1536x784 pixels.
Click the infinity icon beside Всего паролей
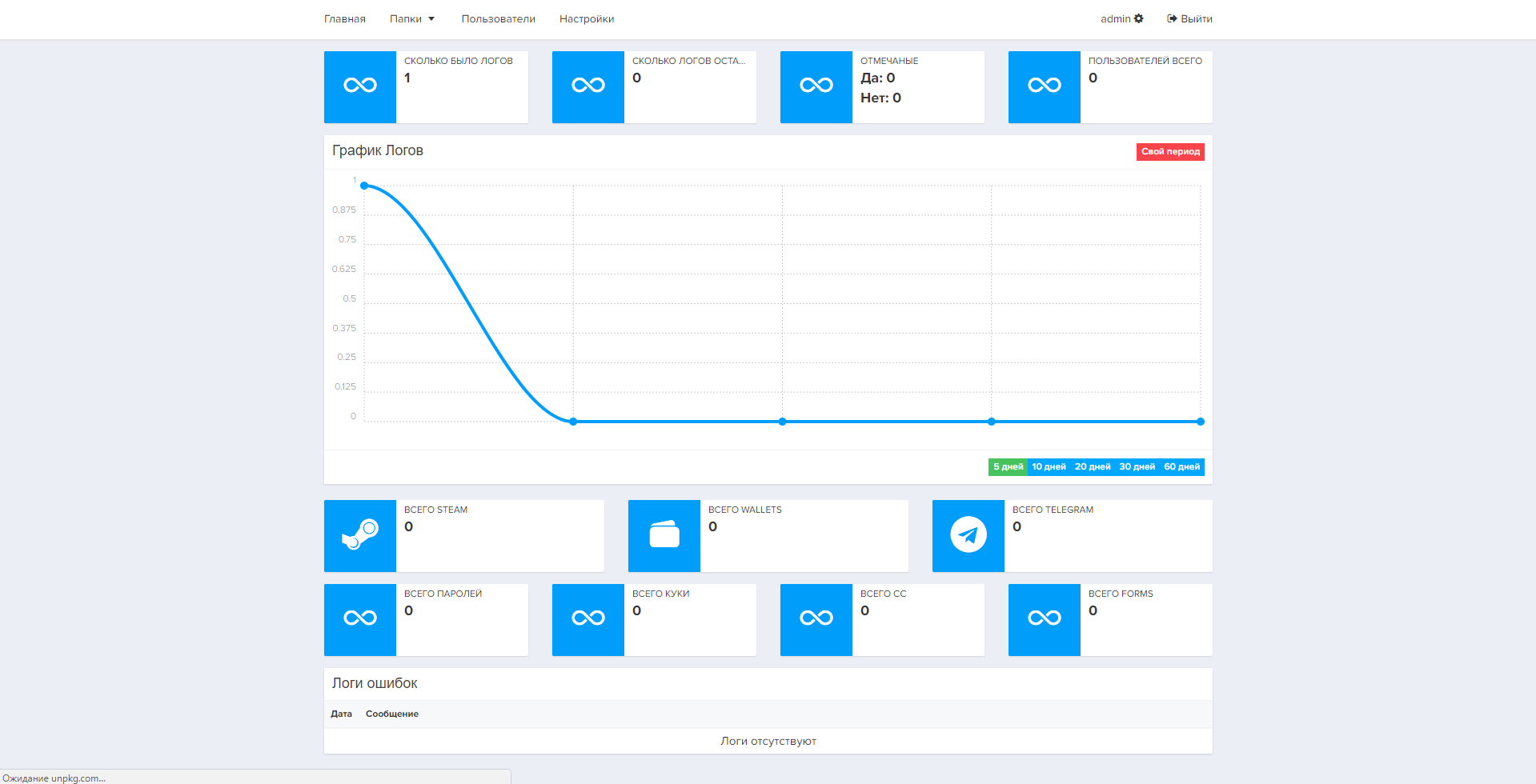pyautogui.click(x=360, y=618)
